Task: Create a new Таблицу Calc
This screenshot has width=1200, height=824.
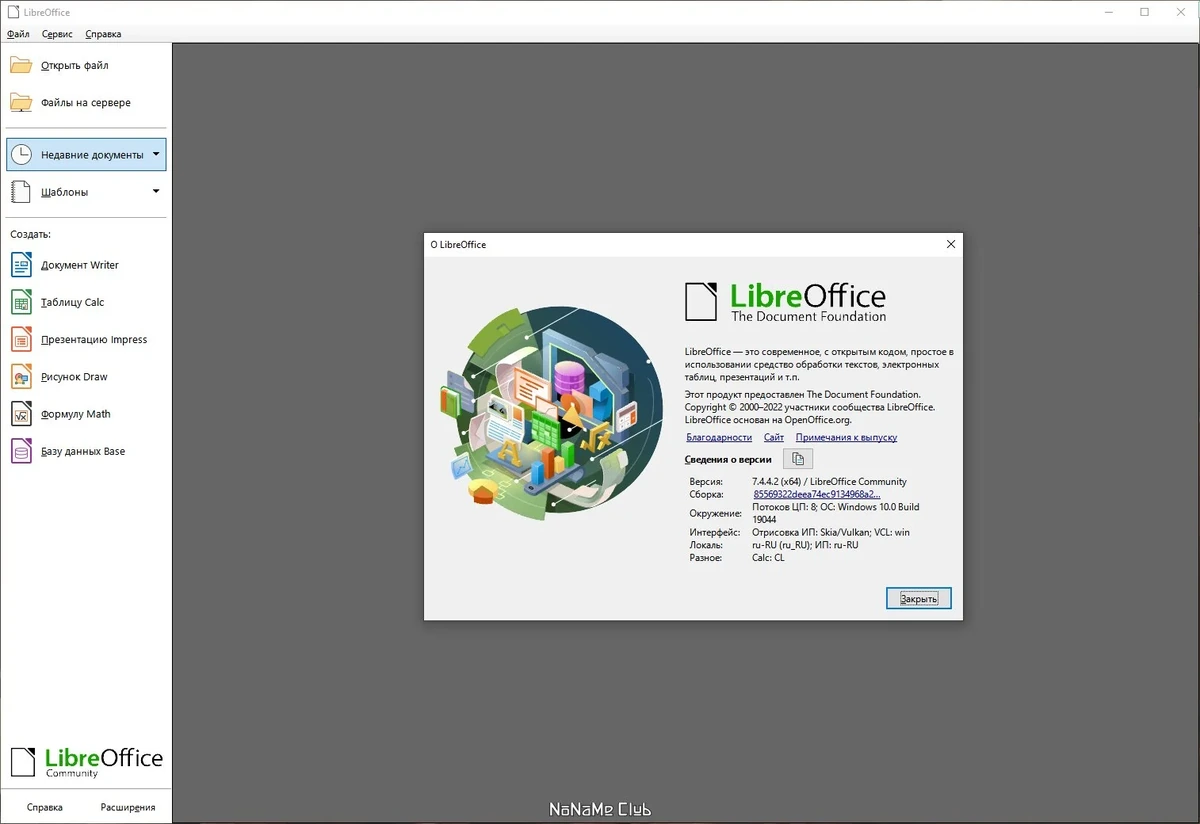Action: (x=72, y=302)
